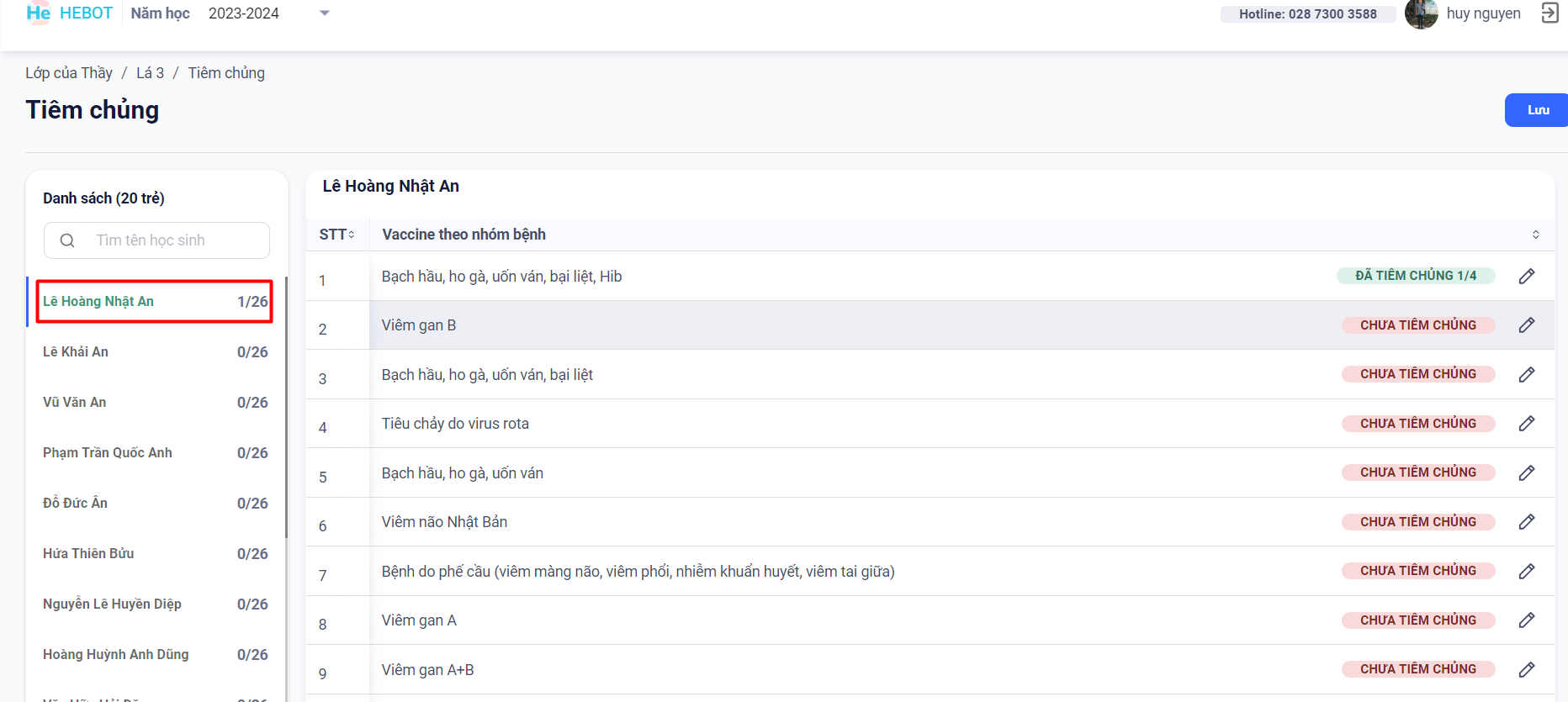Image resolution: width=1568 pixels, height=702 pixels.
Task: Edit the Viêm gan A vaccine entry
Action: click(x=1526, y=620)
